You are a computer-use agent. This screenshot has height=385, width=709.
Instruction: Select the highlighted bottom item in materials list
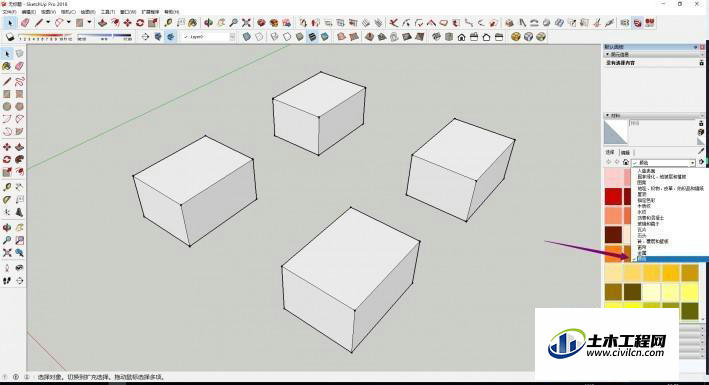point(670,259)
